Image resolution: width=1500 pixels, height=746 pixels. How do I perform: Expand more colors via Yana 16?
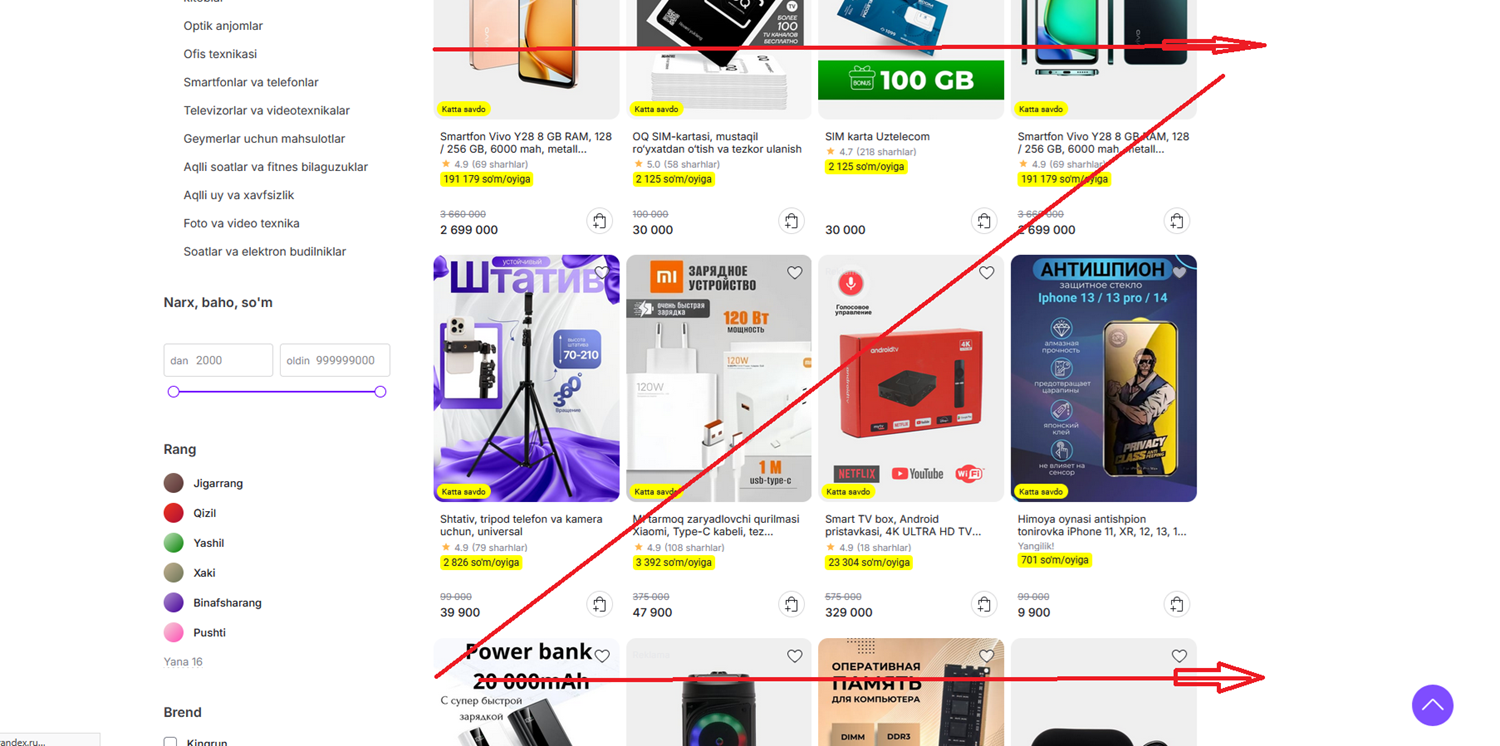[183, 662]
